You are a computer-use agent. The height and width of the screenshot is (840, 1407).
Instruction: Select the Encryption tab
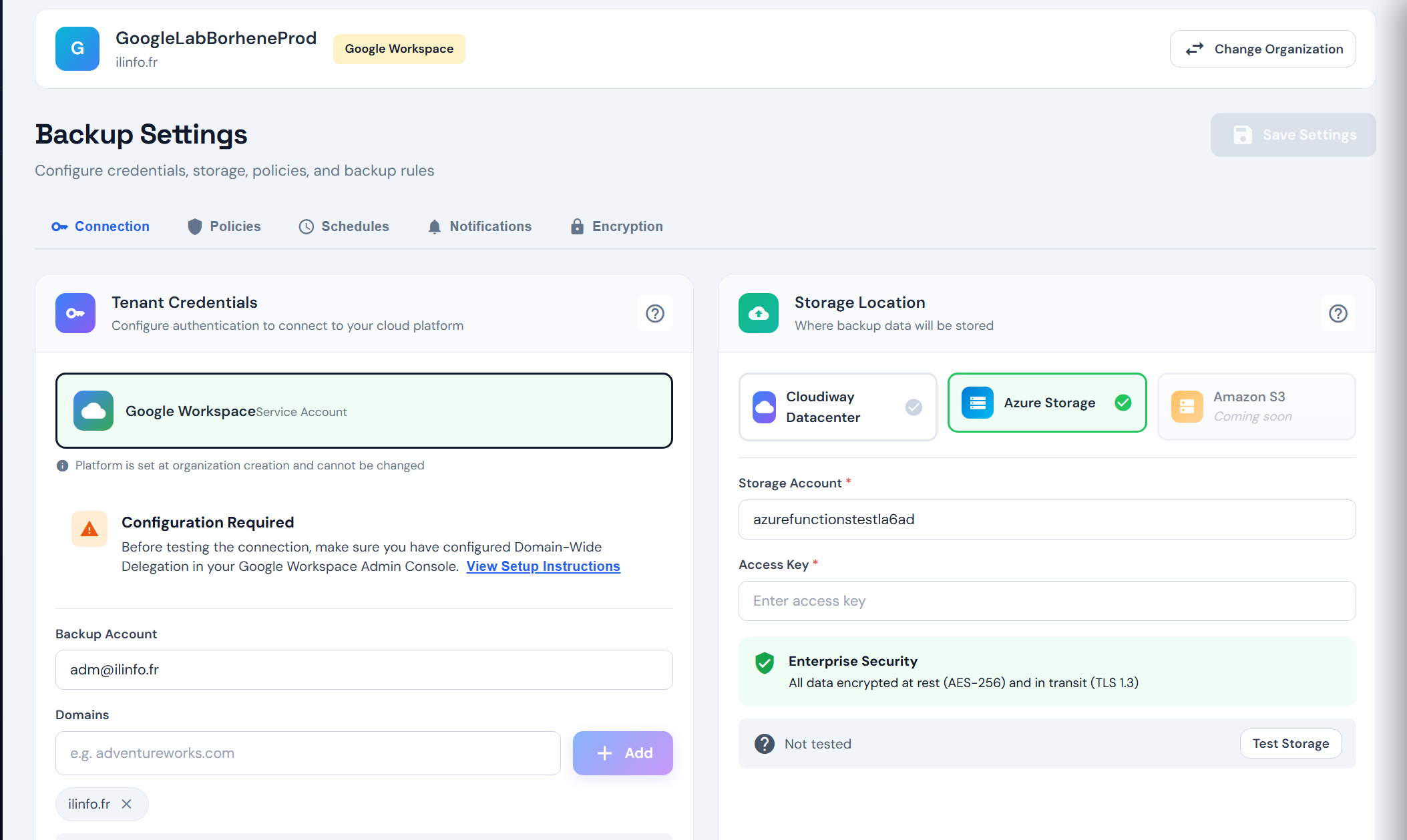(616, 226)
